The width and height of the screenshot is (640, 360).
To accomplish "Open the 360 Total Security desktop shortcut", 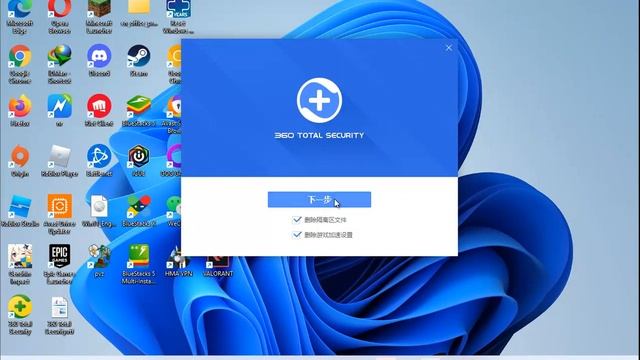I will click(x=20, y=314).
